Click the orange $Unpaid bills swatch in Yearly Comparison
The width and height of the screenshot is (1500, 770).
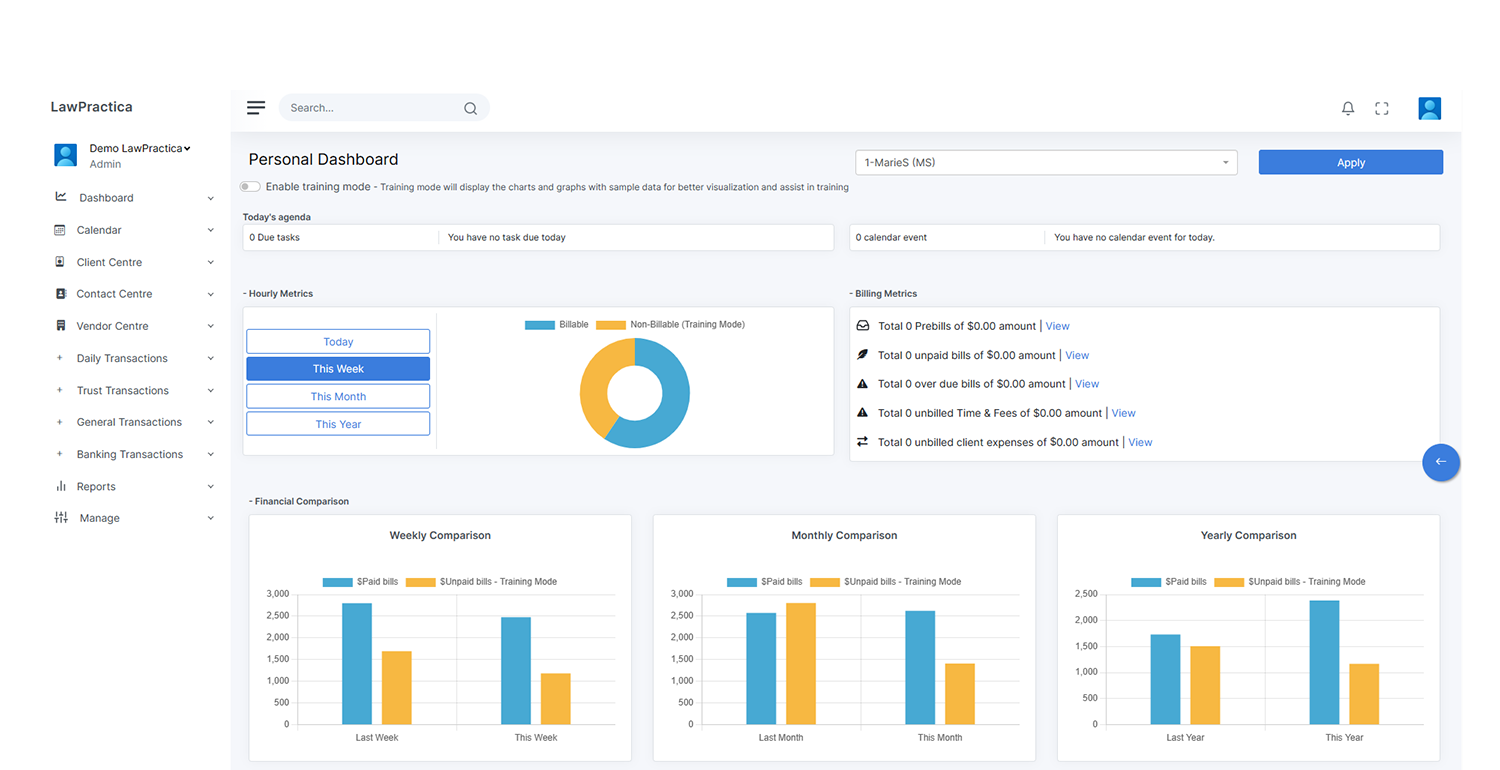(1228, 582)
